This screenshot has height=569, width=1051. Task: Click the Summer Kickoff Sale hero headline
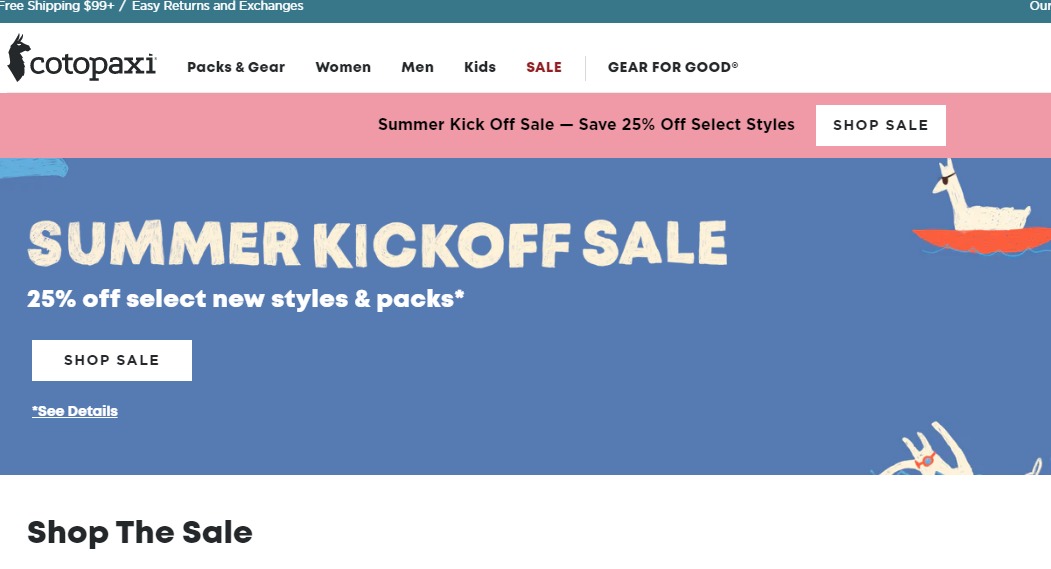377,244
